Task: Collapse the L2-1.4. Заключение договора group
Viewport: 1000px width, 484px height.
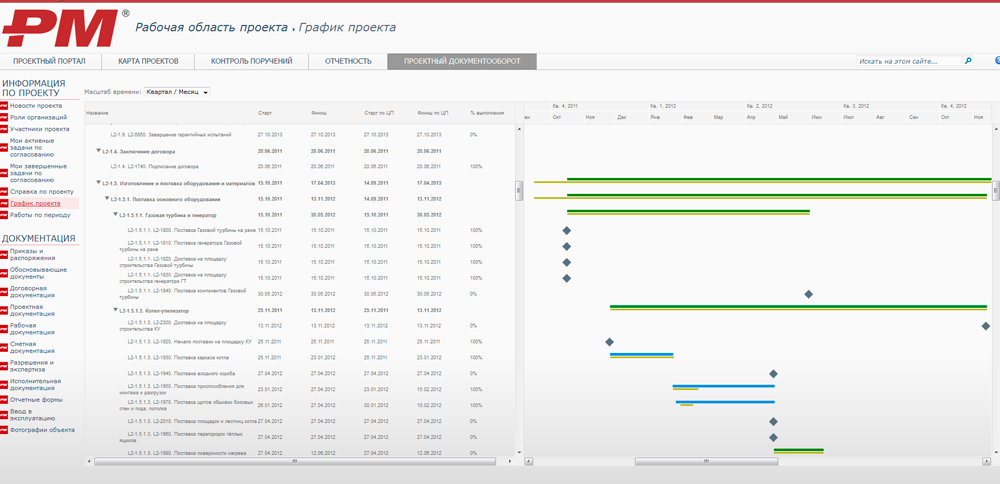Action: (x=99, y=151)
